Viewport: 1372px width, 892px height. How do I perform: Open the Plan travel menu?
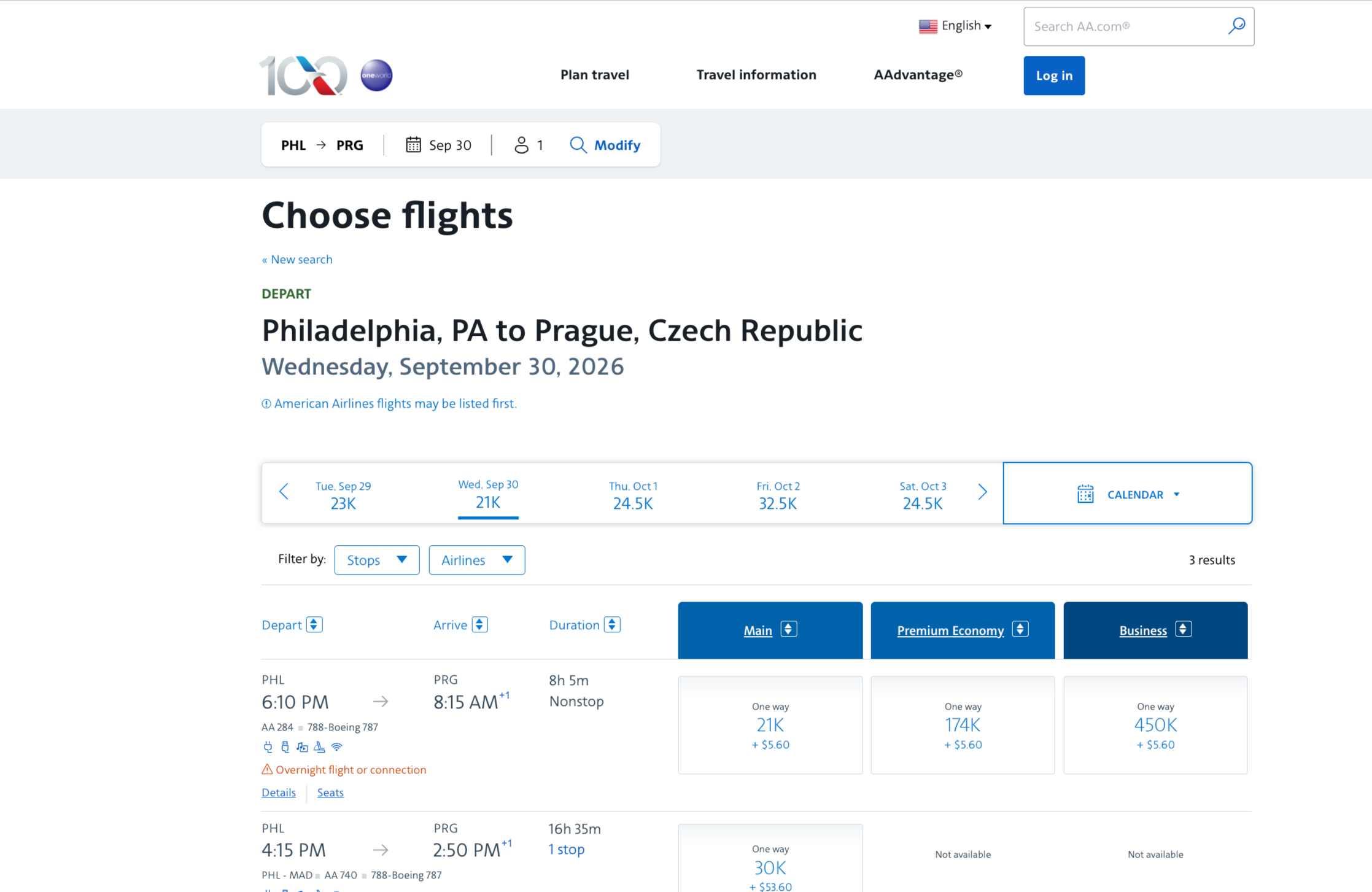pos(594,75)
